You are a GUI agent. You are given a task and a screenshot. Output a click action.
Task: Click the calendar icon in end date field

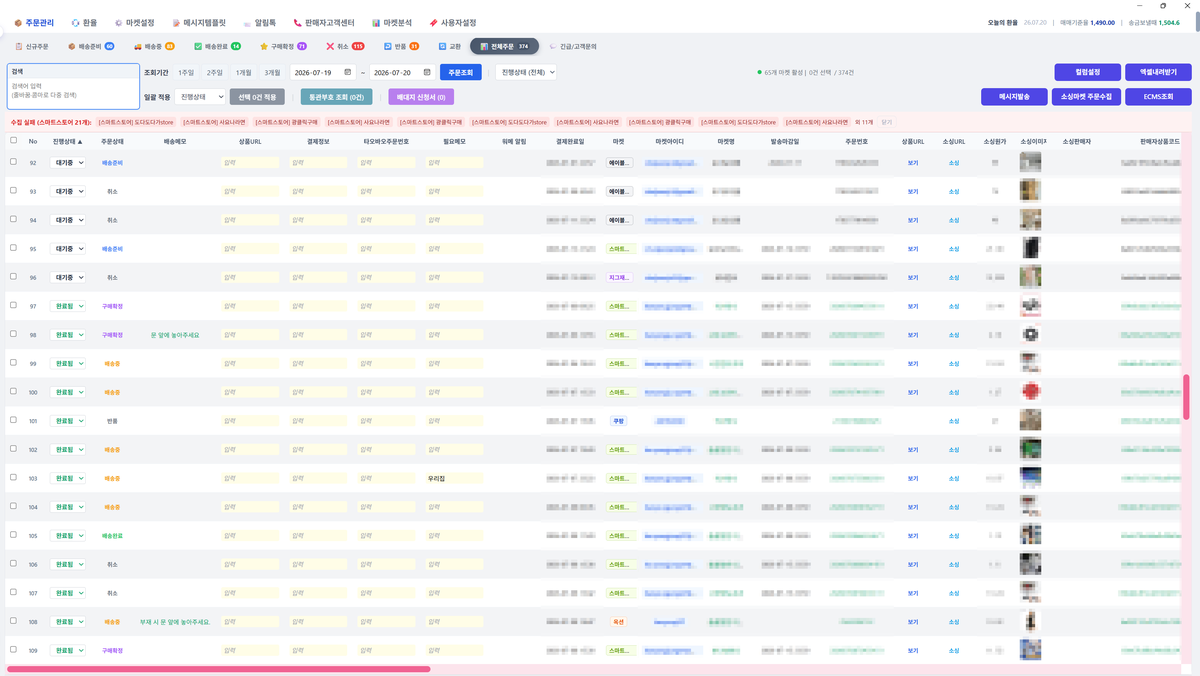(x=427, y=72)
